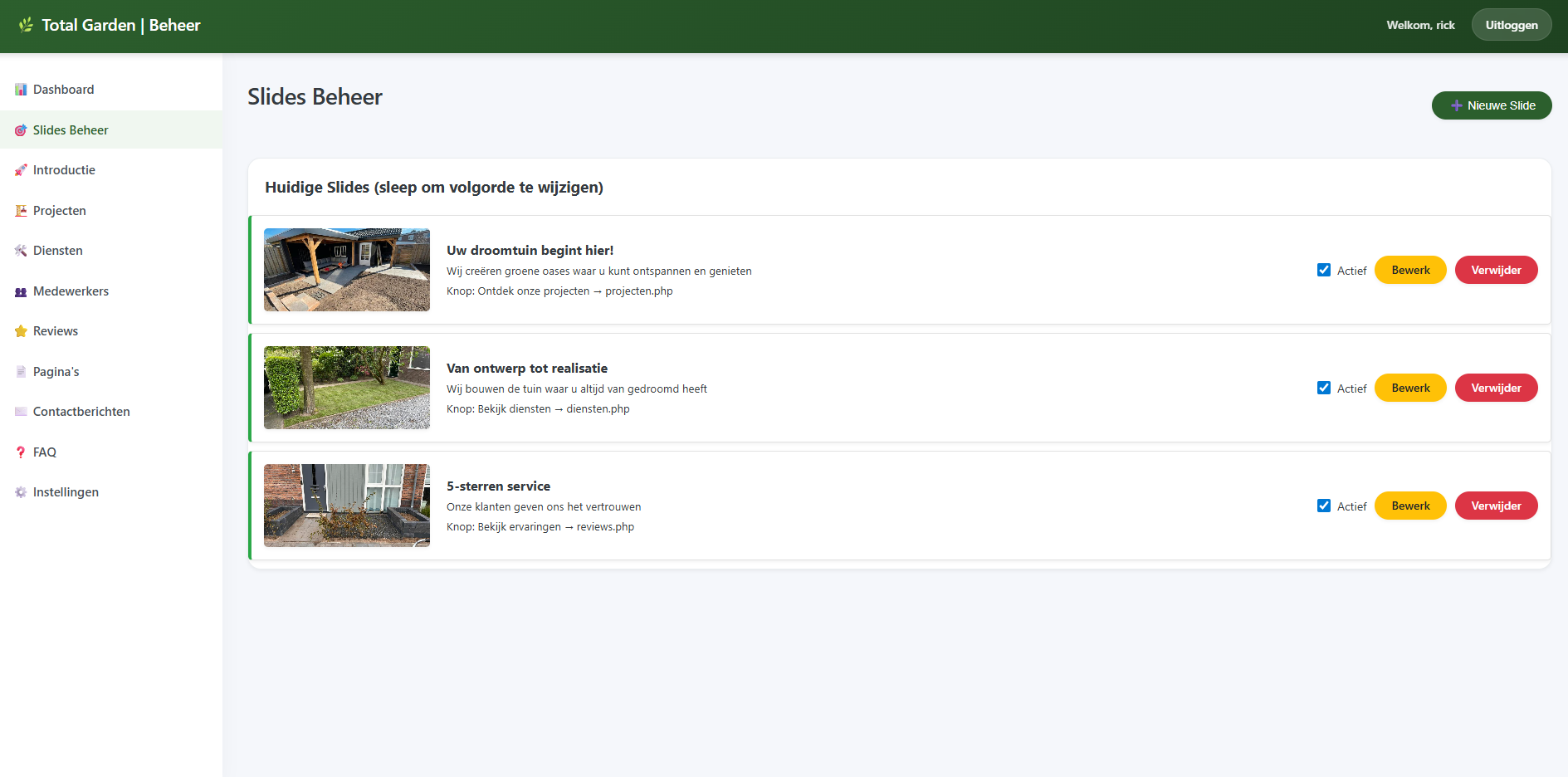Click 'Knop: Bekijk ervaringen → reviews.php' text
This screenshot has width=1568, height=777.
coord(540,527)
